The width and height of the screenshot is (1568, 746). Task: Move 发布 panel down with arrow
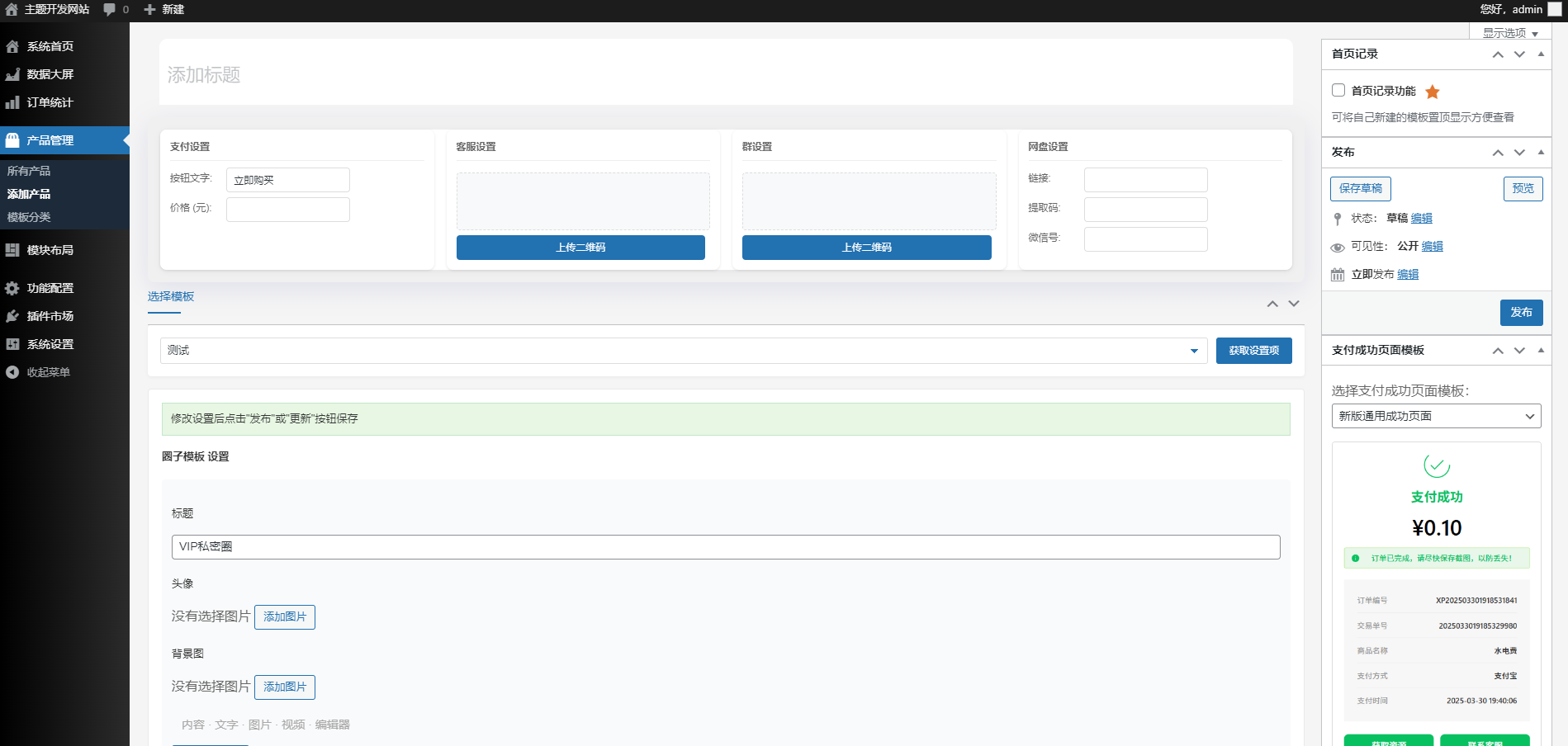pos(1519,153)
